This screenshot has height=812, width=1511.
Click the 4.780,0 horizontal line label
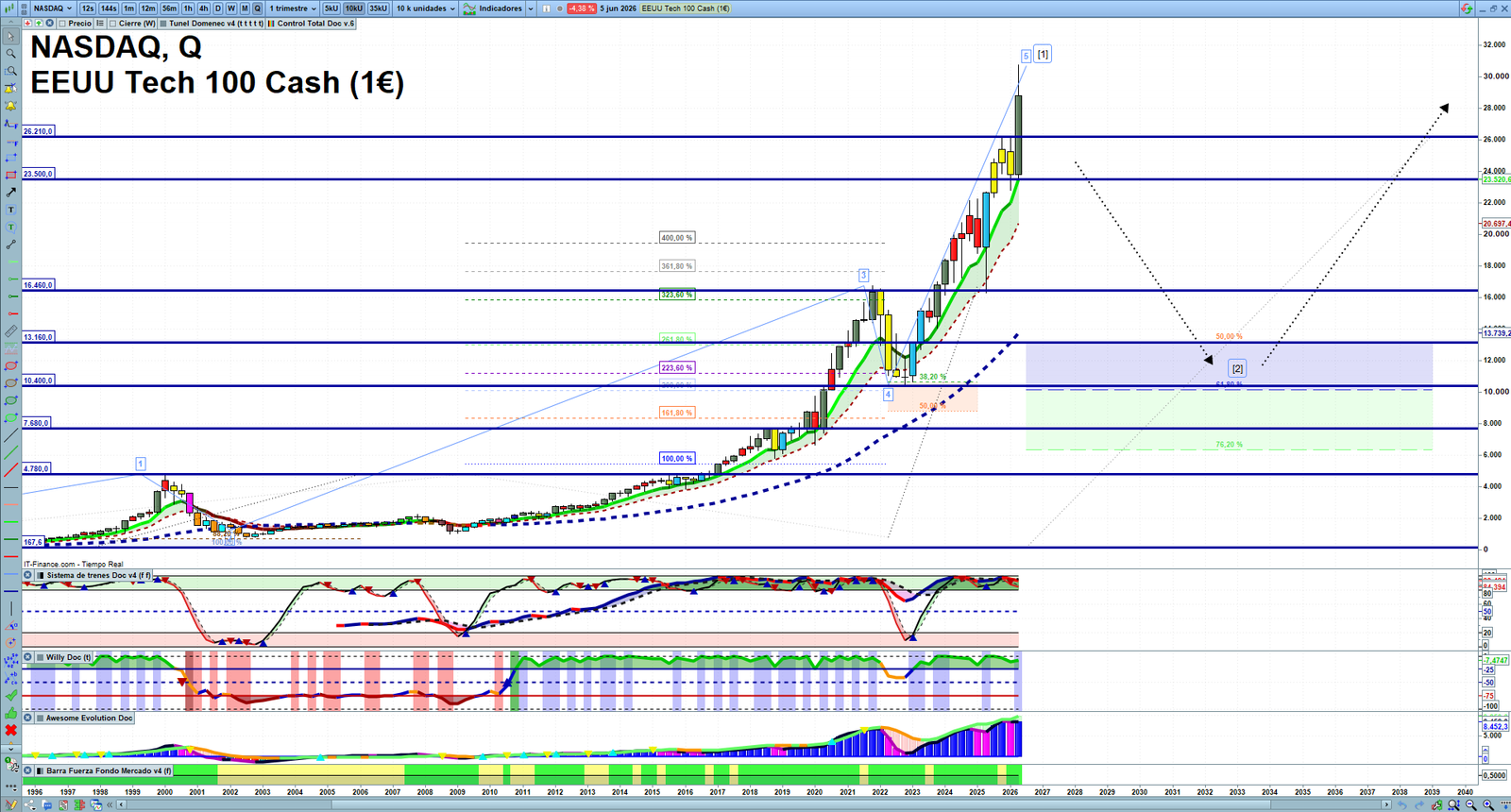coord(37,468)
